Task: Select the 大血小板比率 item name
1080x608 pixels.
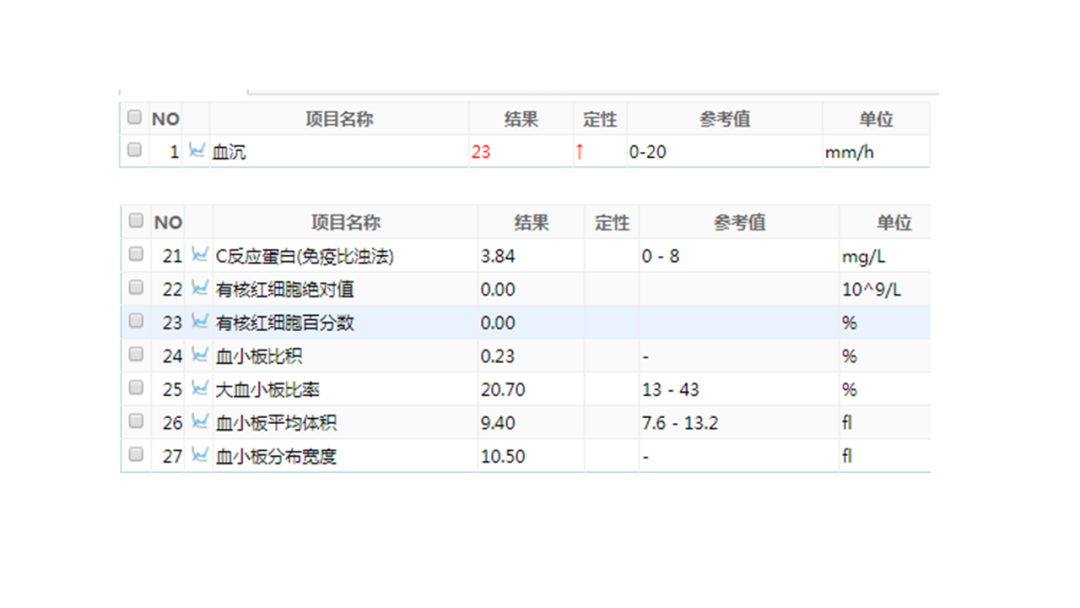Action: 267,390
